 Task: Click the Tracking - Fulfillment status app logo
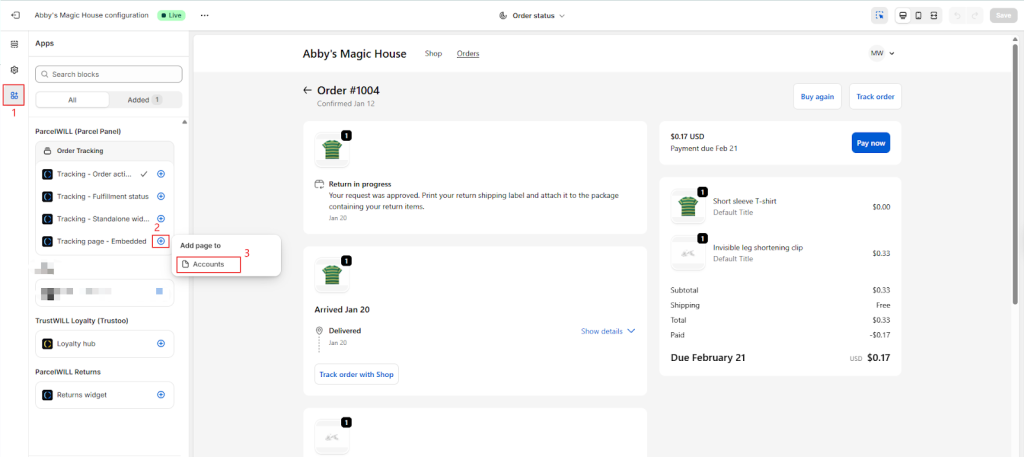[47, 197]
